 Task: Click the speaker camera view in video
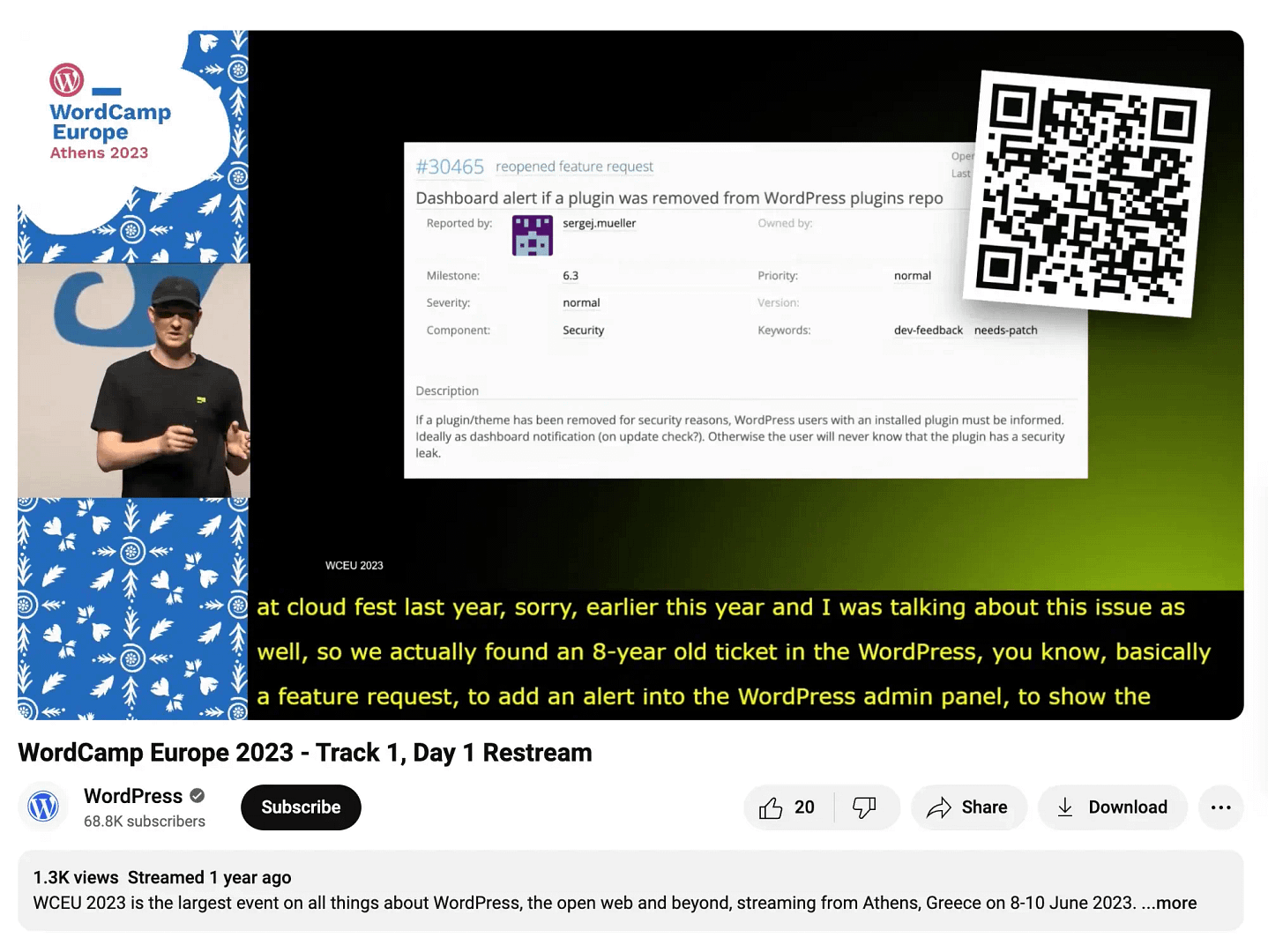click(x=134, y=381)
